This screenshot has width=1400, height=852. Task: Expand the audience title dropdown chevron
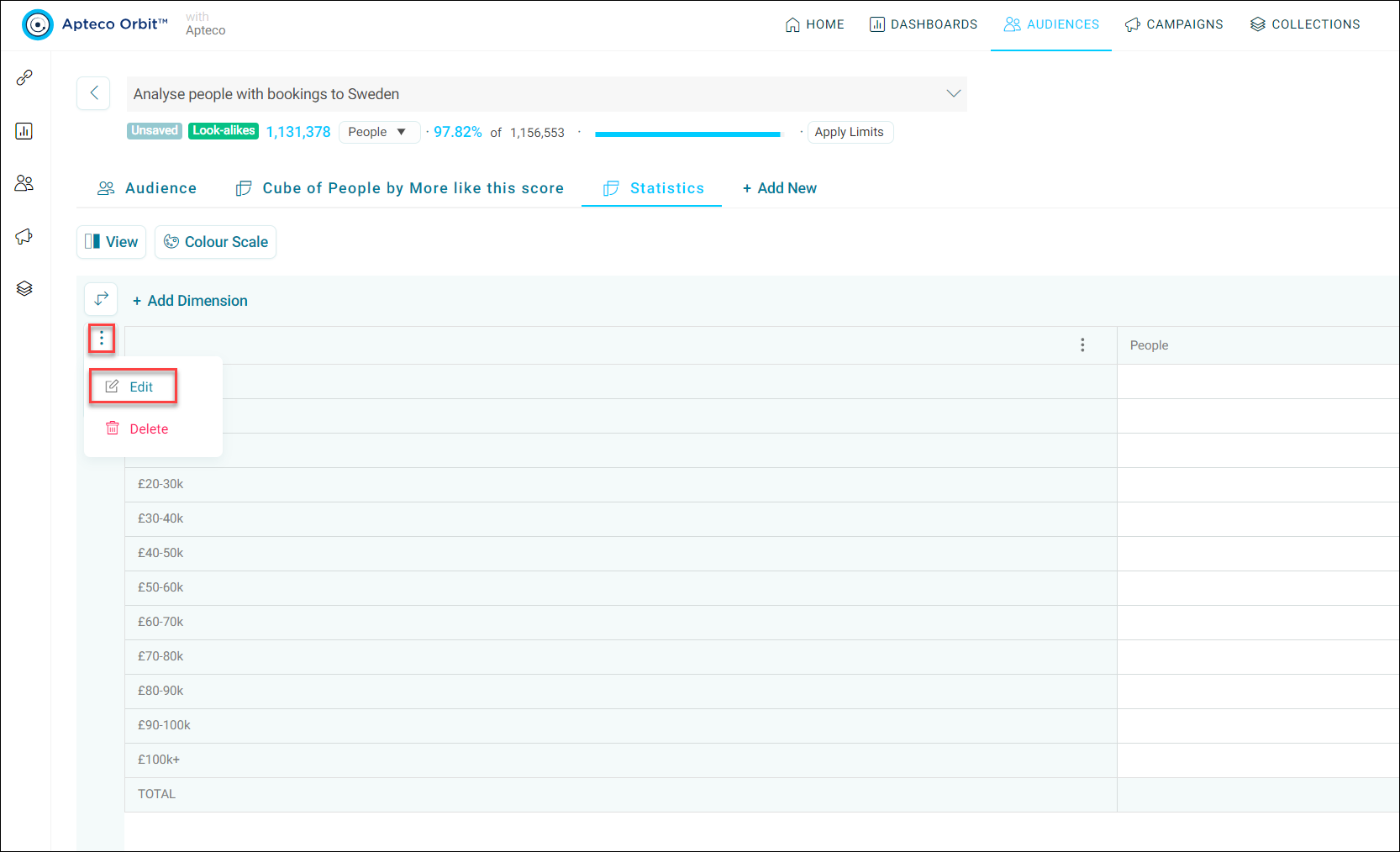tap(953, 93)
